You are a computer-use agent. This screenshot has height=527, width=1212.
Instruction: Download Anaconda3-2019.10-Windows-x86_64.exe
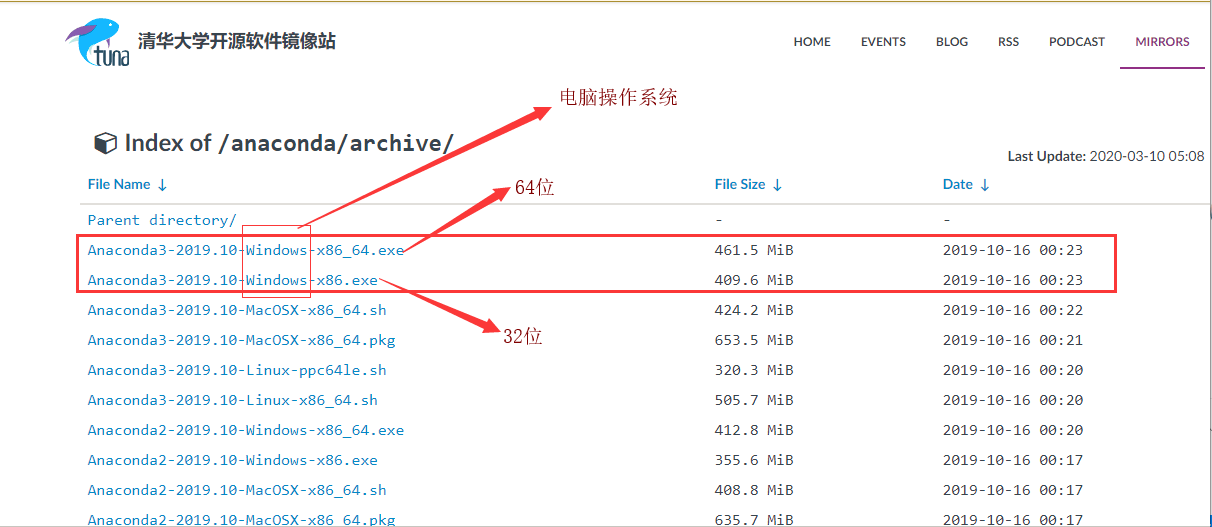tap(246, 250)
